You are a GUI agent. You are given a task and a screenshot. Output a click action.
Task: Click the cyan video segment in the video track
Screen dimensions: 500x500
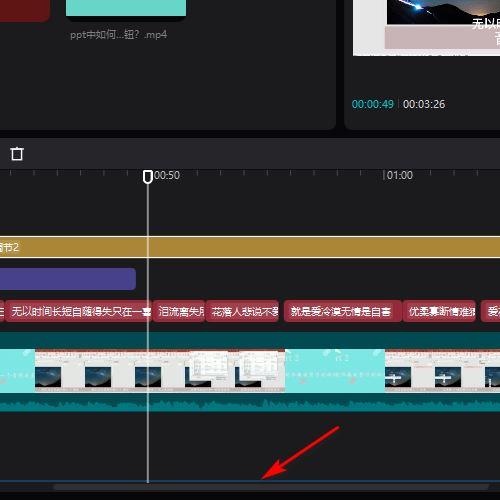pyautogui.click(x=335, y=370)
